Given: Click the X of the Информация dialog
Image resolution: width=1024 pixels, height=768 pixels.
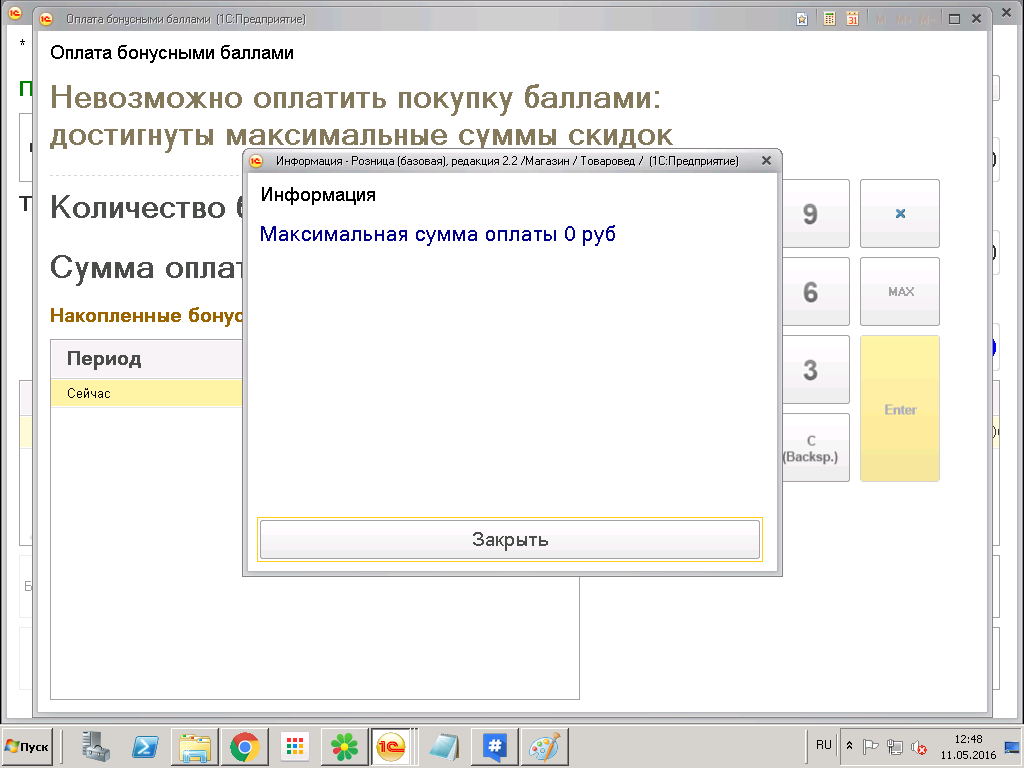Looking at the screenshot, I should click(x=766, y=160).
